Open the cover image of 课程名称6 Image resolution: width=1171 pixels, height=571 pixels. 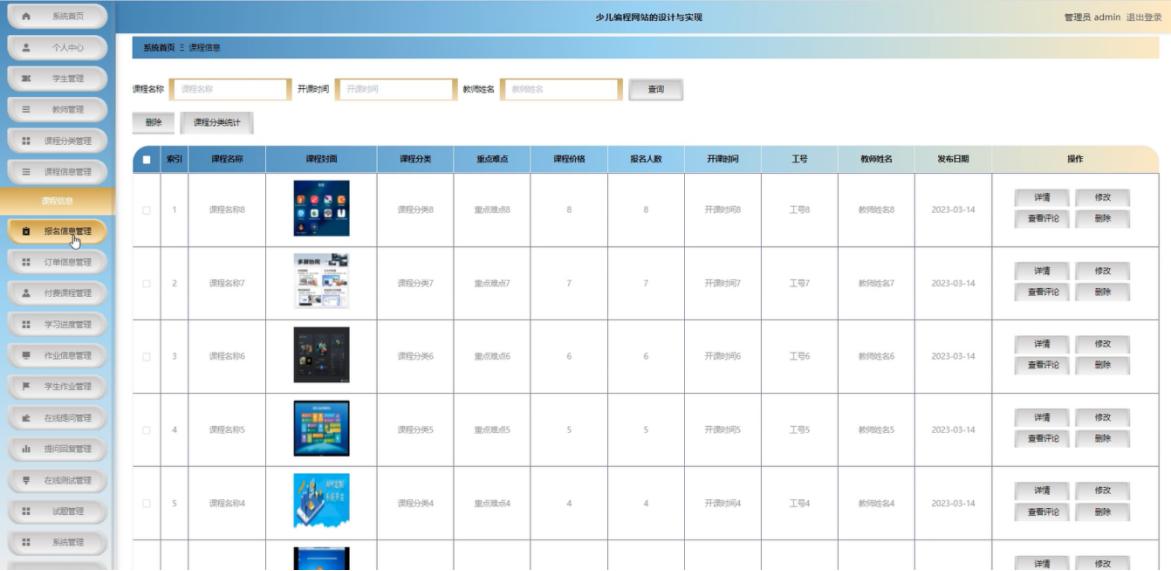(x=321, y=355)
